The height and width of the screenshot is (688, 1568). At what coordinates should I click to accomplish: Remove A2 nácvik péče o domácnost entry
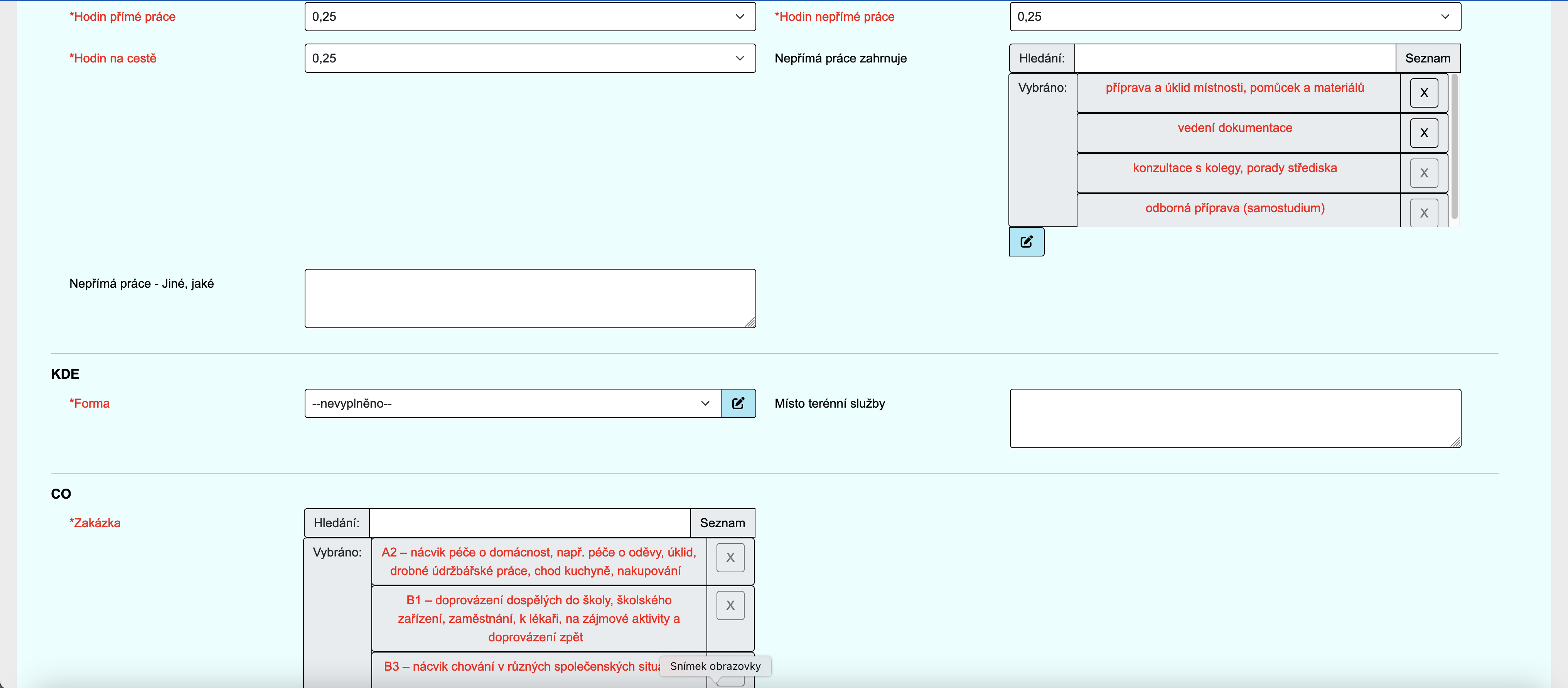[x=730, y=558]
